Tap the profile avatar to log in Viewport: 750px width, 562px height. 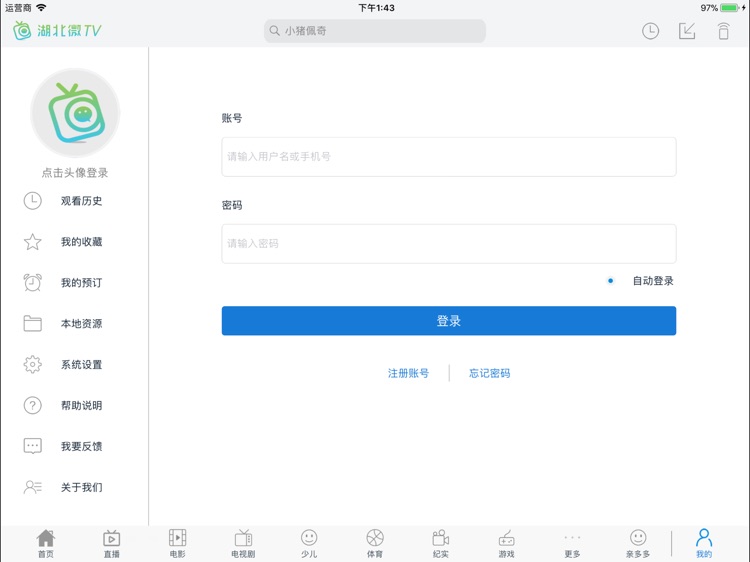(x=75, y=113)
